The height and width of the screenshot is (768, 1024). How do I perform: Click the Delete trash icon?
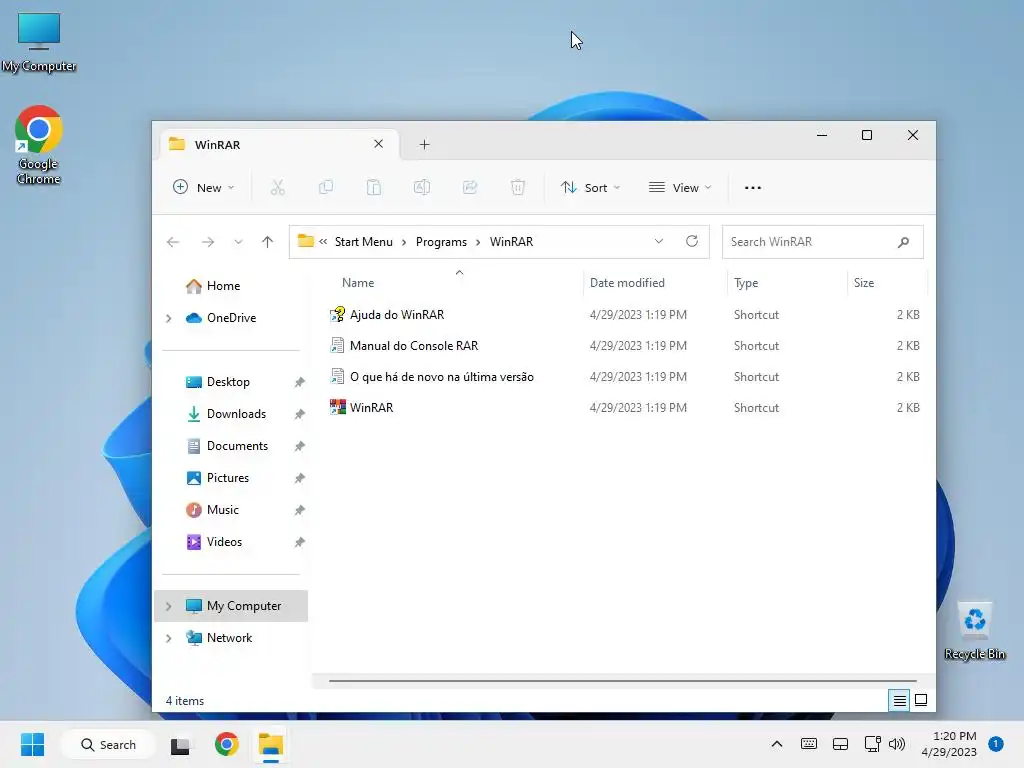tap(518, 188)
